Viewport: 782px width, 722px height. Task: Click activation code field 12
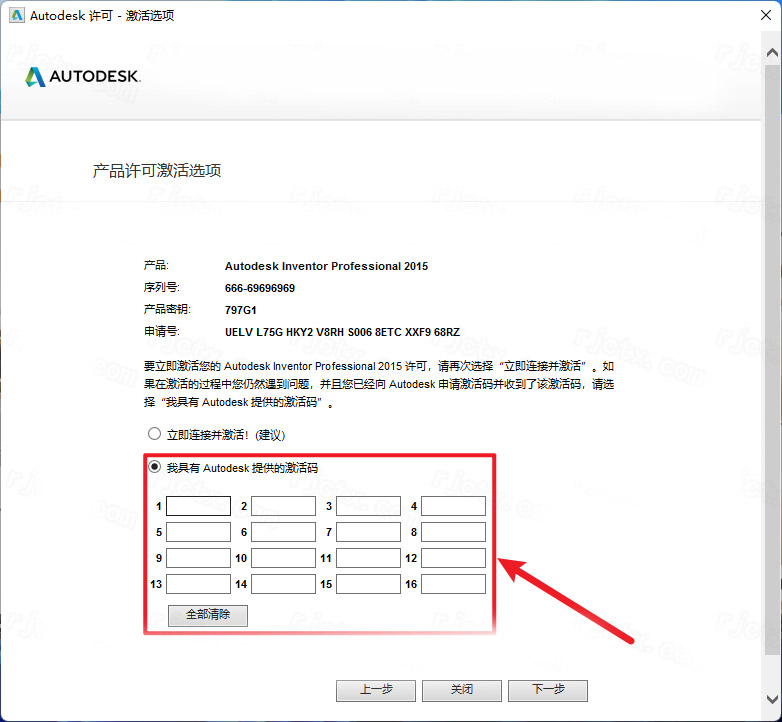[453, 558]
